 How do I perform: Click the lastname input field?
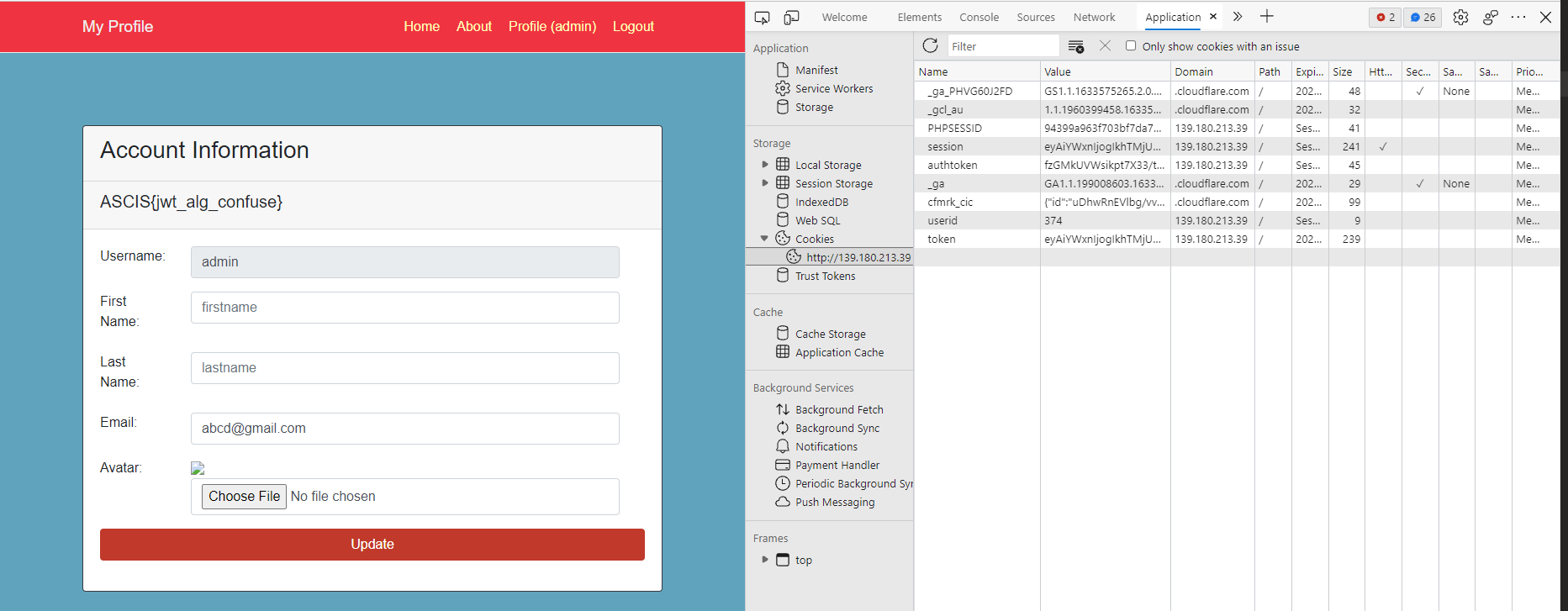(405, 368)
